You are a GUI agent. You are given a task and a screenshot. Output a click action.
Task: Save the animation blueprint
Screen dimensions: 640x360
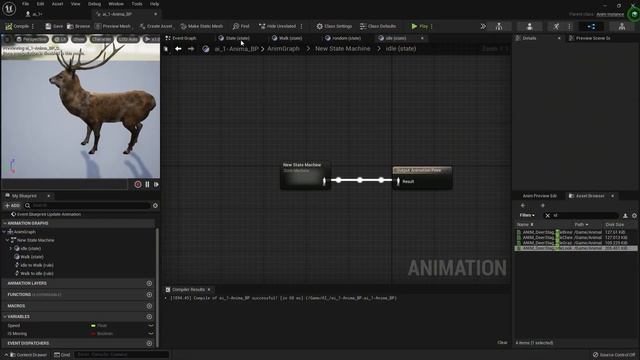click(x=54, y=26)
